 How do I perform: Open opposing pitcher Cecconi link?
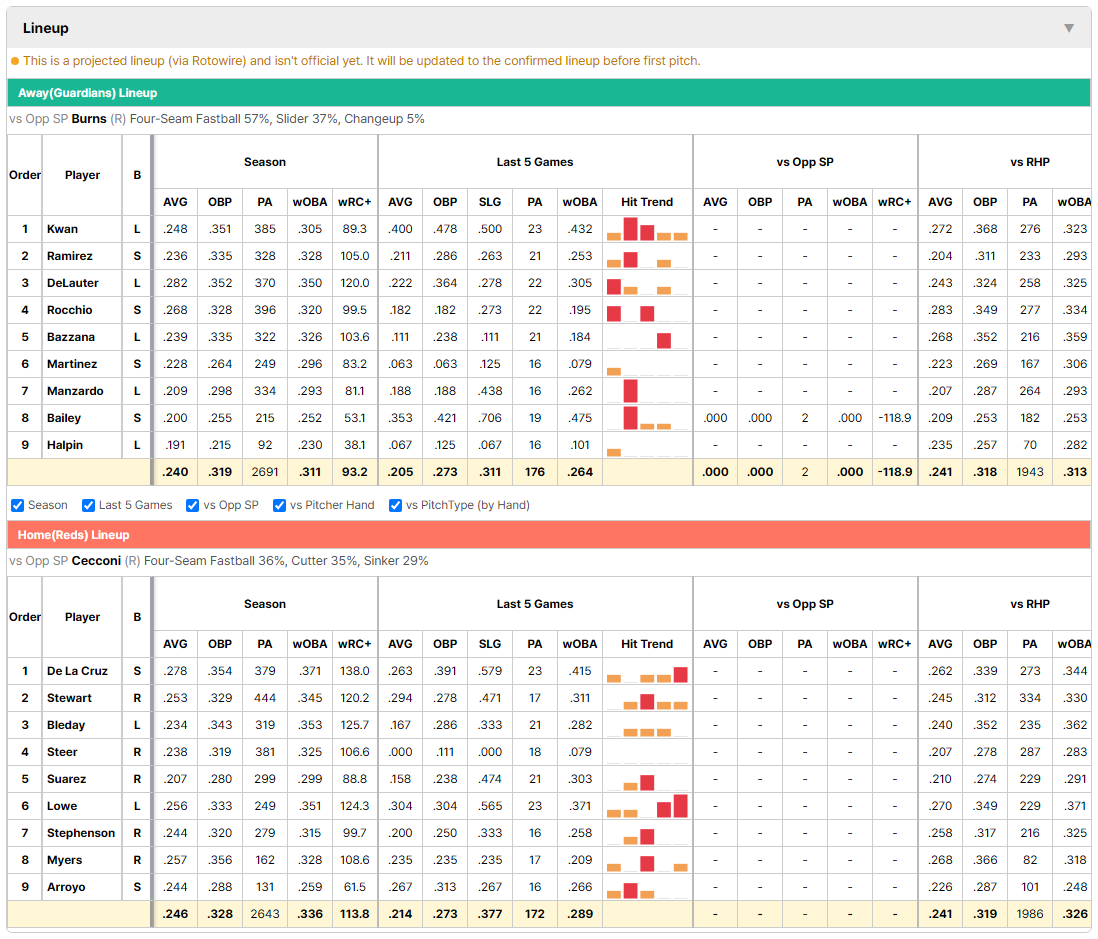(96, 561)
